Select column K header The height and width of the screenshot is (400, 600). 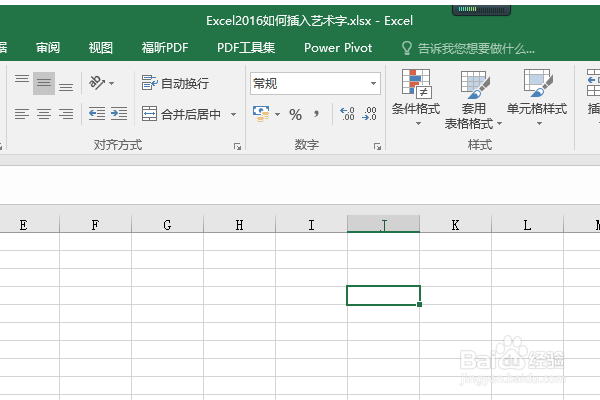click(x=455, y=224)
